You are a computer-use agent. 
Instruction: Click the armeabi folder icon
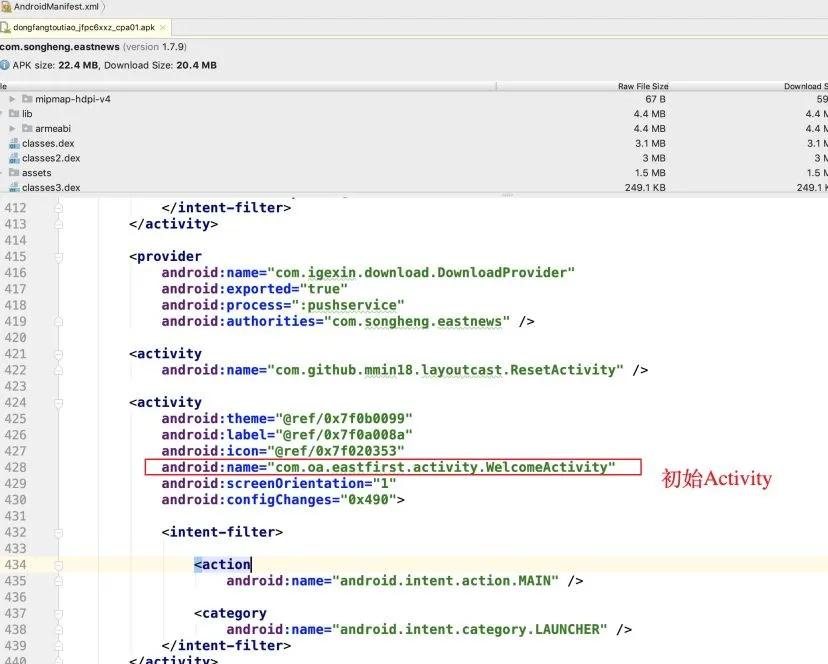(x=27, y=129)
